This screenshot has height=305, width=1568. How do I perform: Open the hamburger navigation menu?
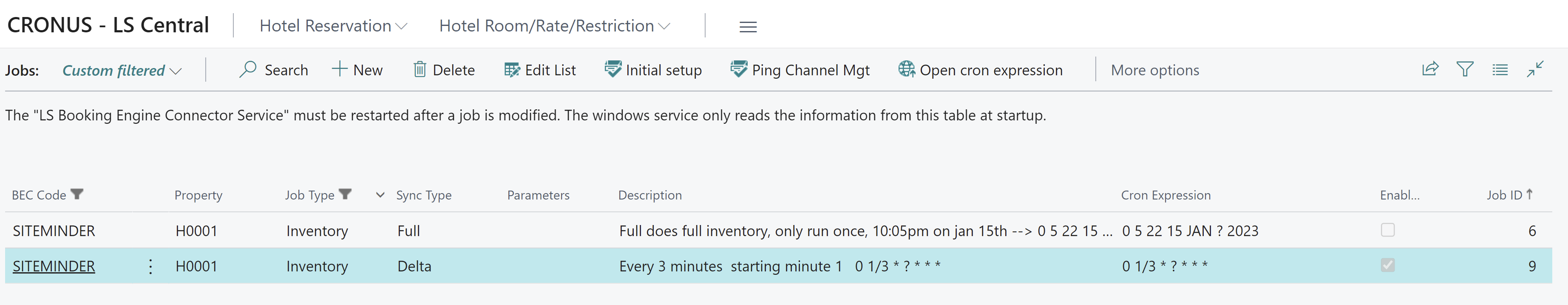pyautogui.click(x=748, y=27)
